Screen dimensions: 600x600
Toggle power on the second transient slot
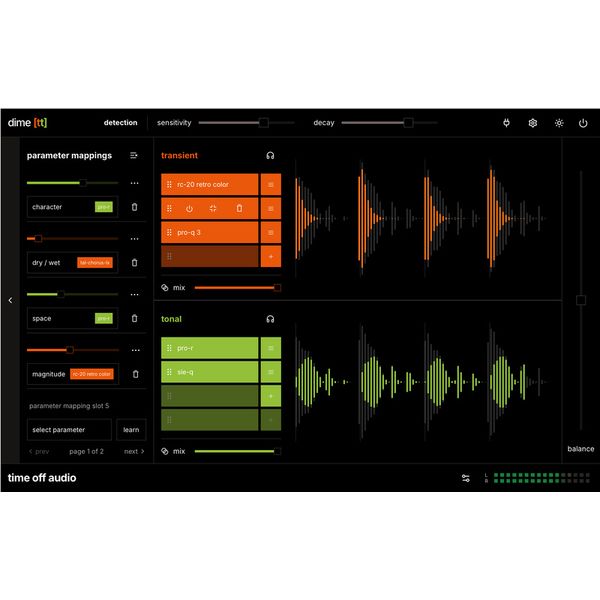pos(189,208)
